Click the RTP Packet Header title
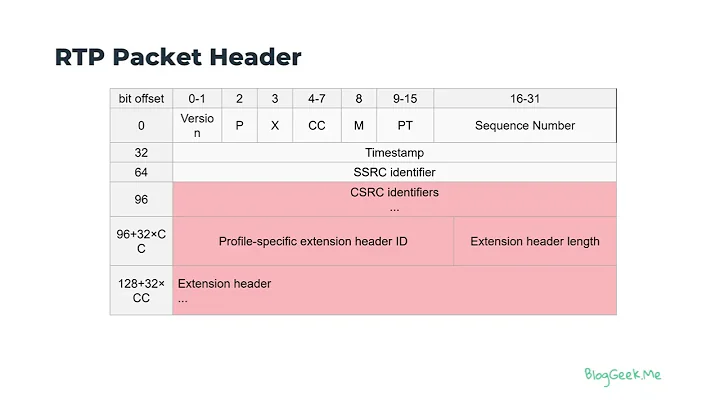The height and width of the screenshot is (404, 720). coord(178,57)
